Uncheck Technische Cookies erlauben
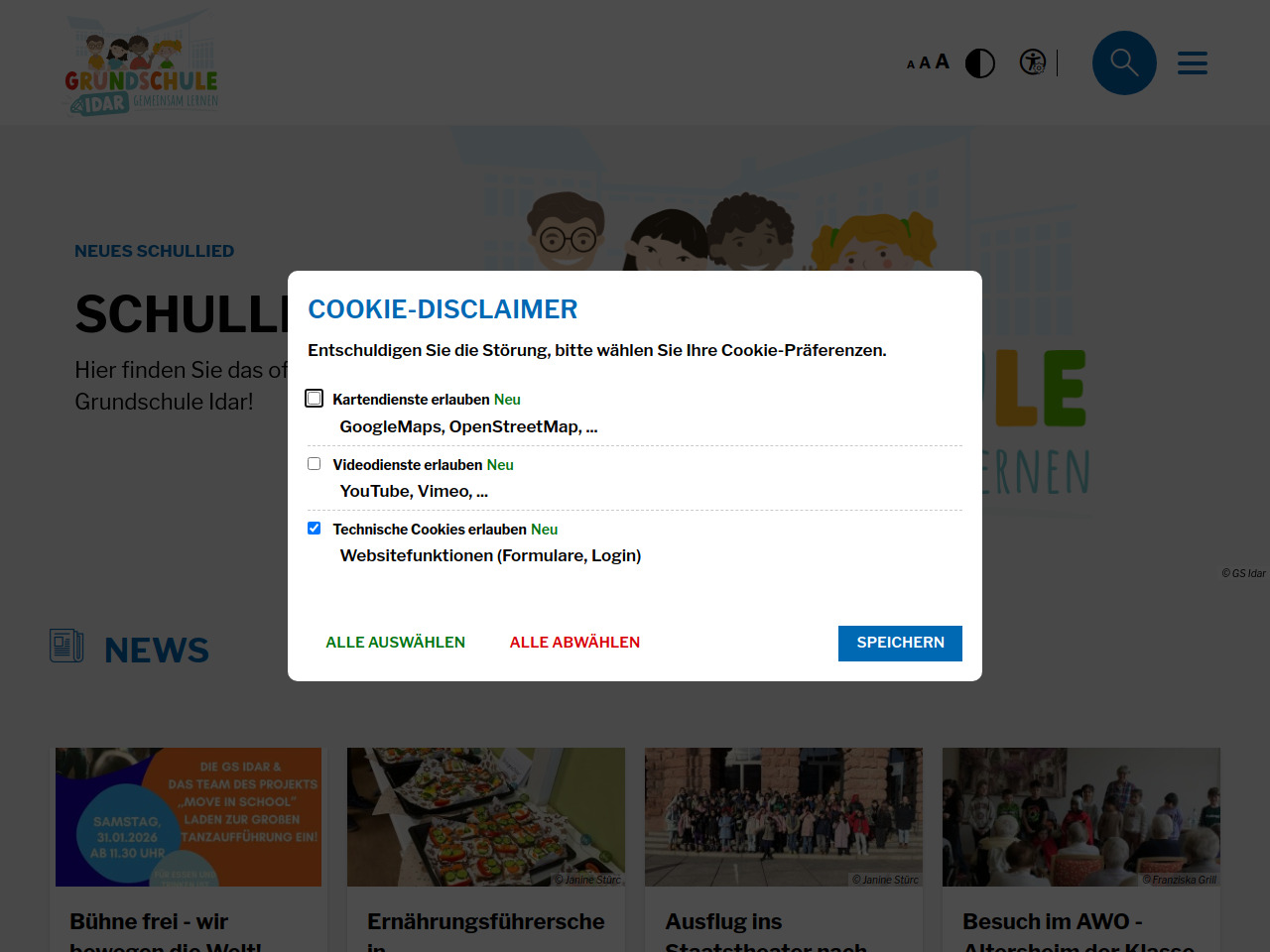Viewport: 1270px width, 952px height. (315, 529)
